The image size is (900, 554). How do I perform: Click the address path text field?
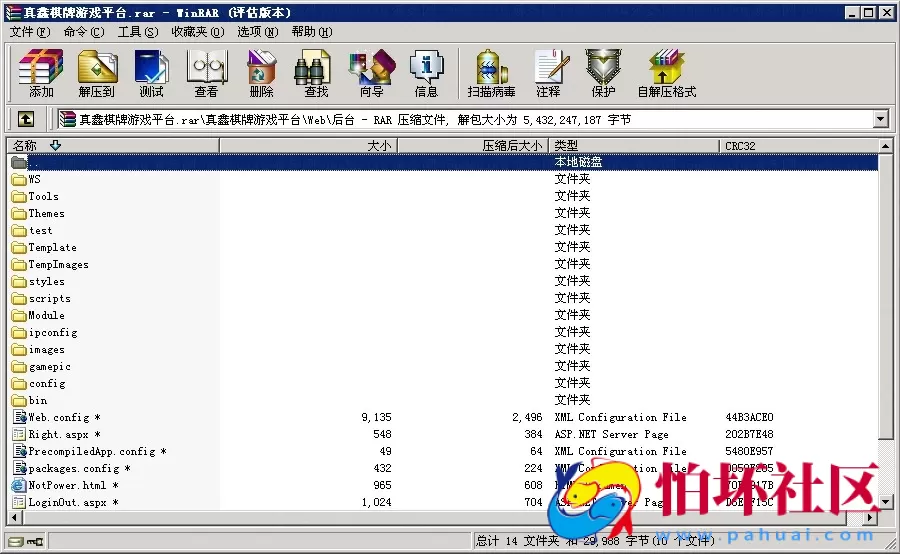click(465, 119)
